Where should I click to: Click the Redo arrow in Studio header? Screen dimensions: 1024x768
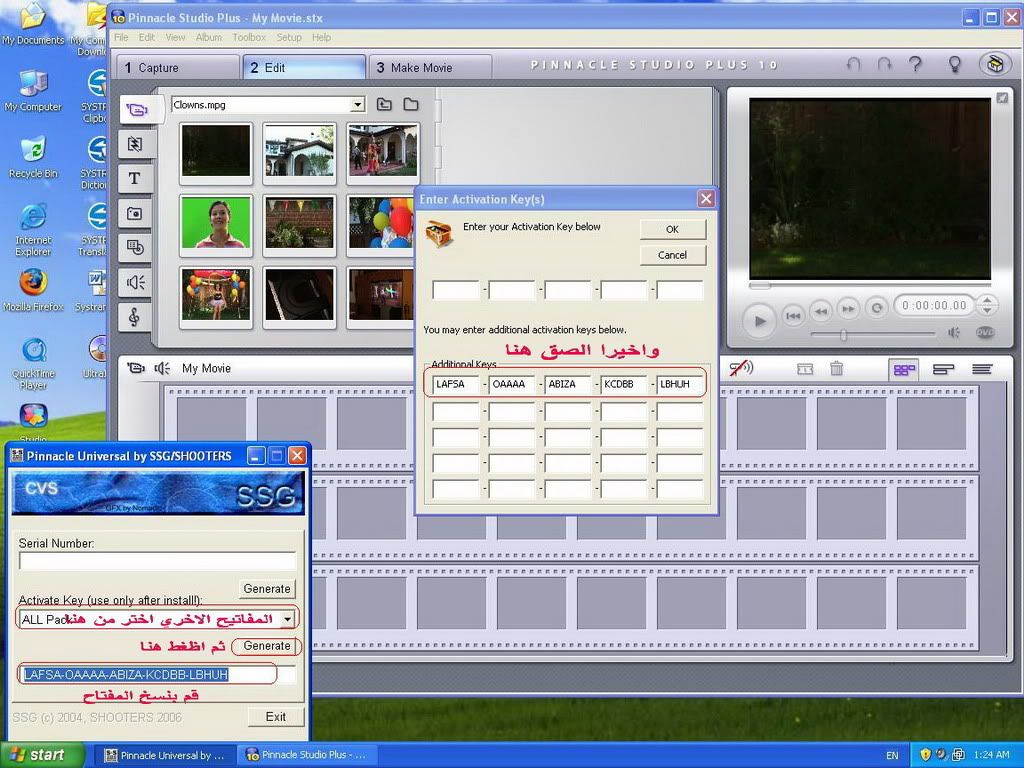[884, 65]
